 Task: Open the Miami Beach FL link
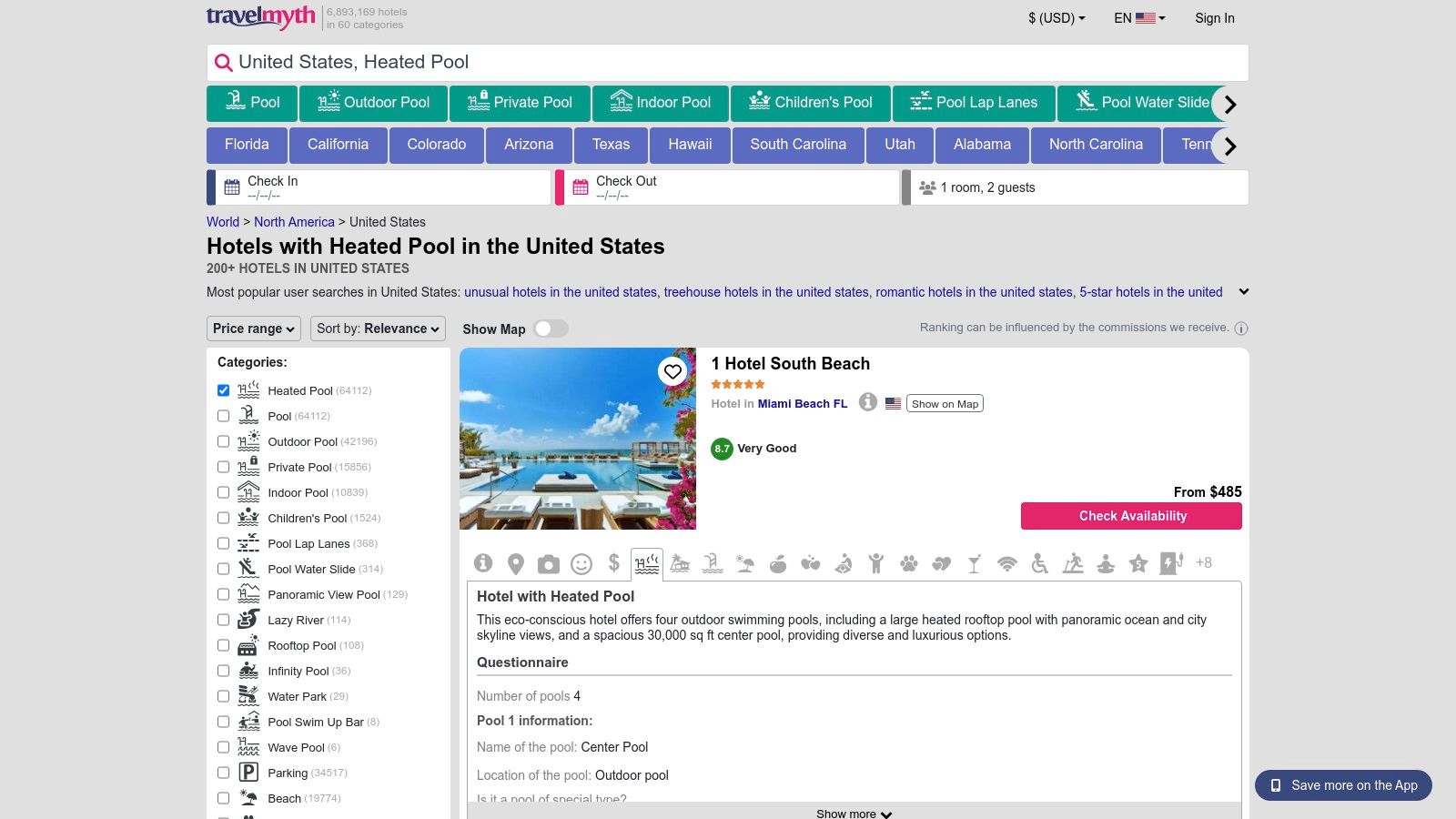pyautogui.click(x=803, y=404)
